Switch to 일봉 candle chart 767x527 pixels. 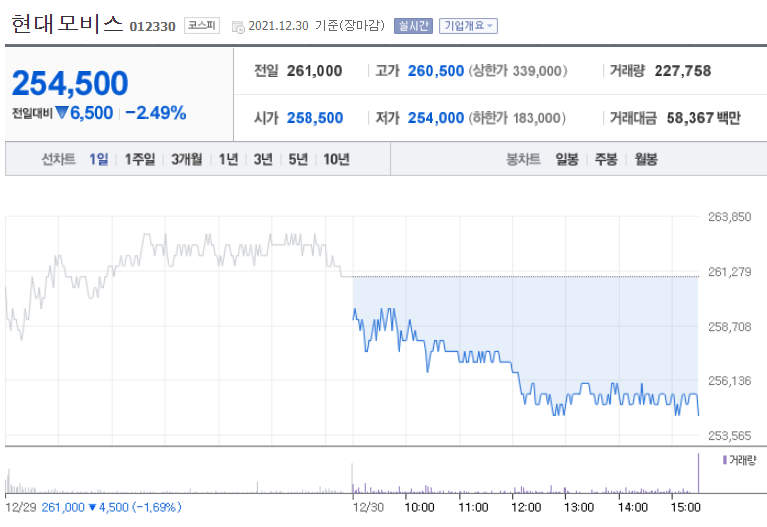coord(567,159)
